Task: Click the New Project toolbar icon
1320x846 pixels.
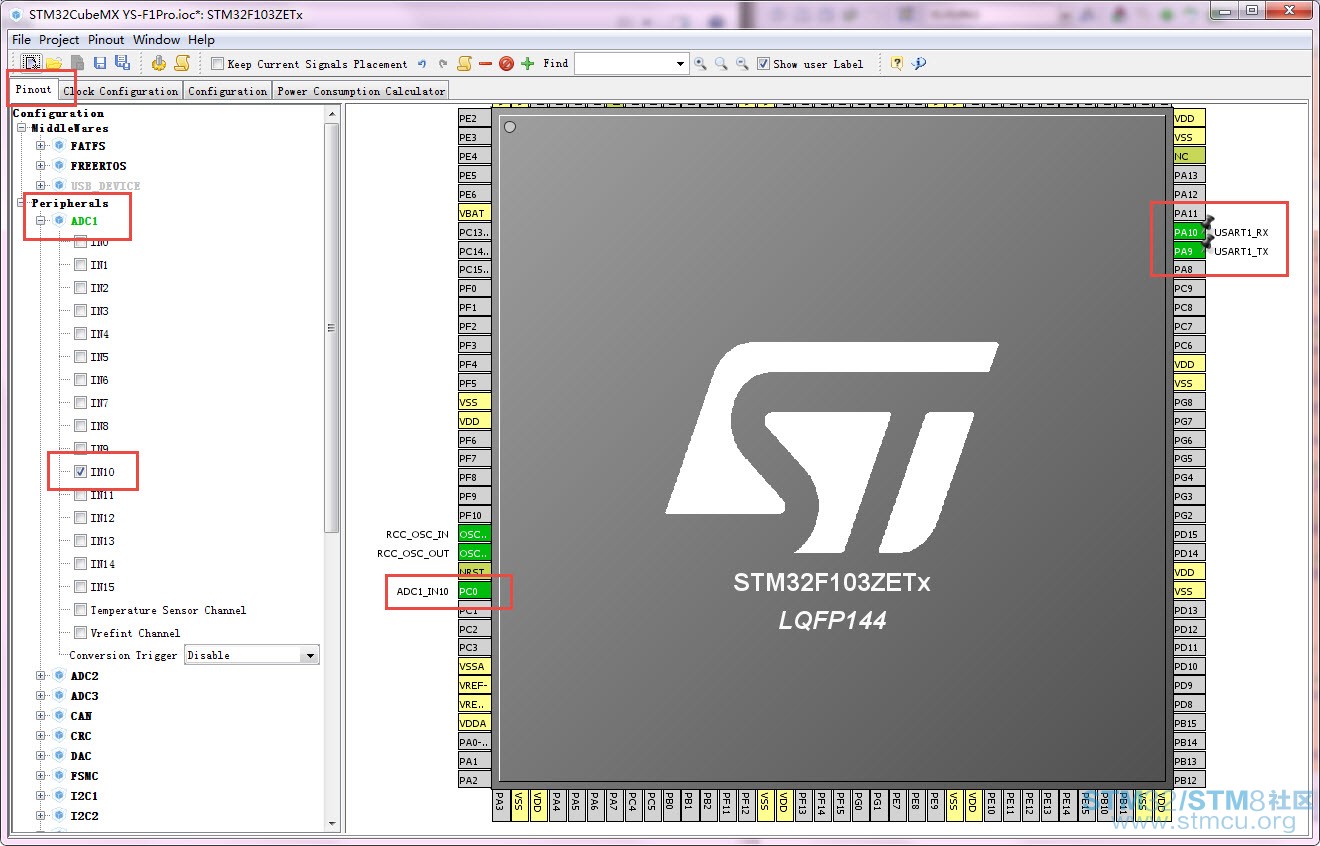Action: pyautogui.click(x=33, y=63)
